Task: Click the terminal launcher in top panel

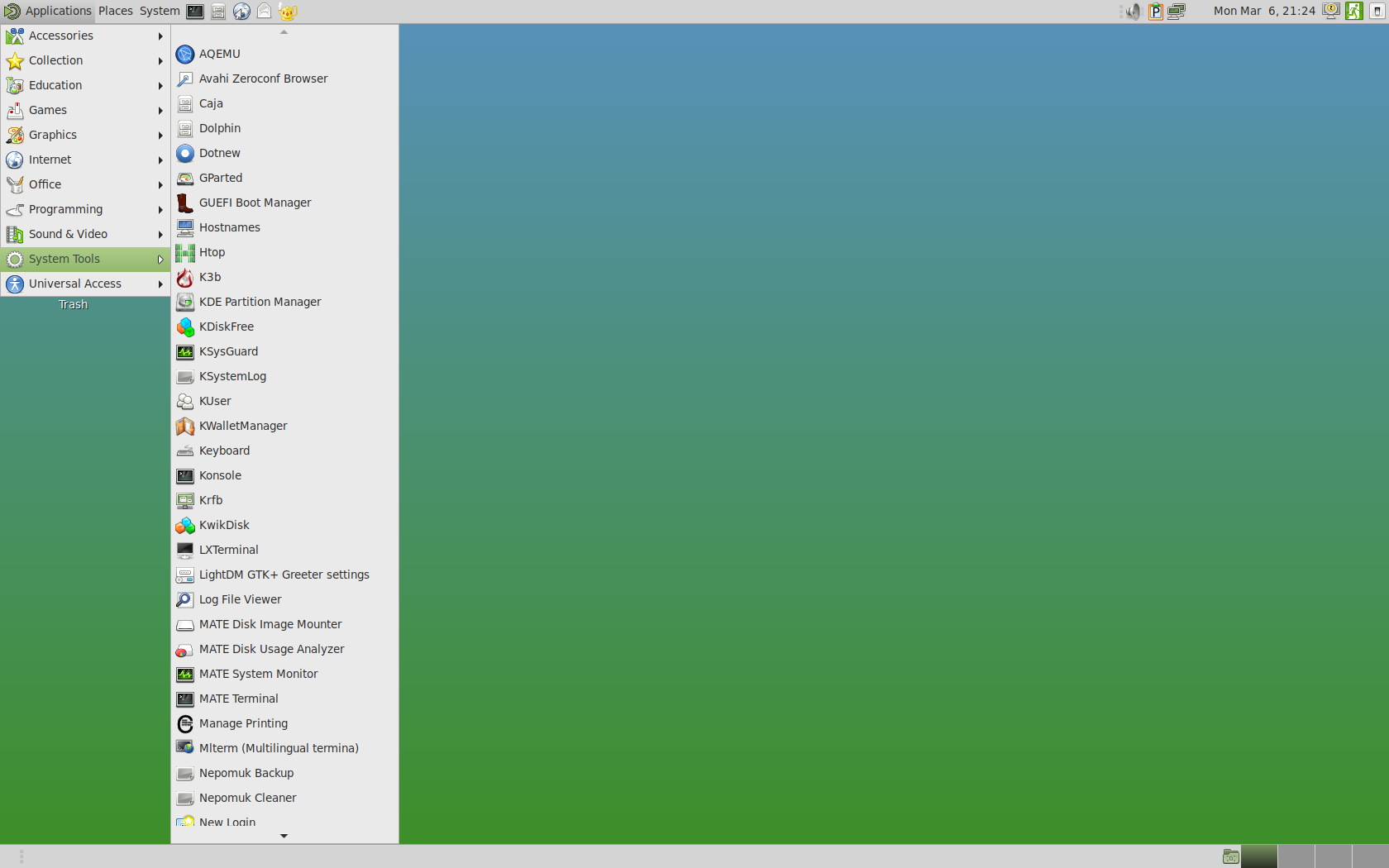Action: [x=195, y=11]
